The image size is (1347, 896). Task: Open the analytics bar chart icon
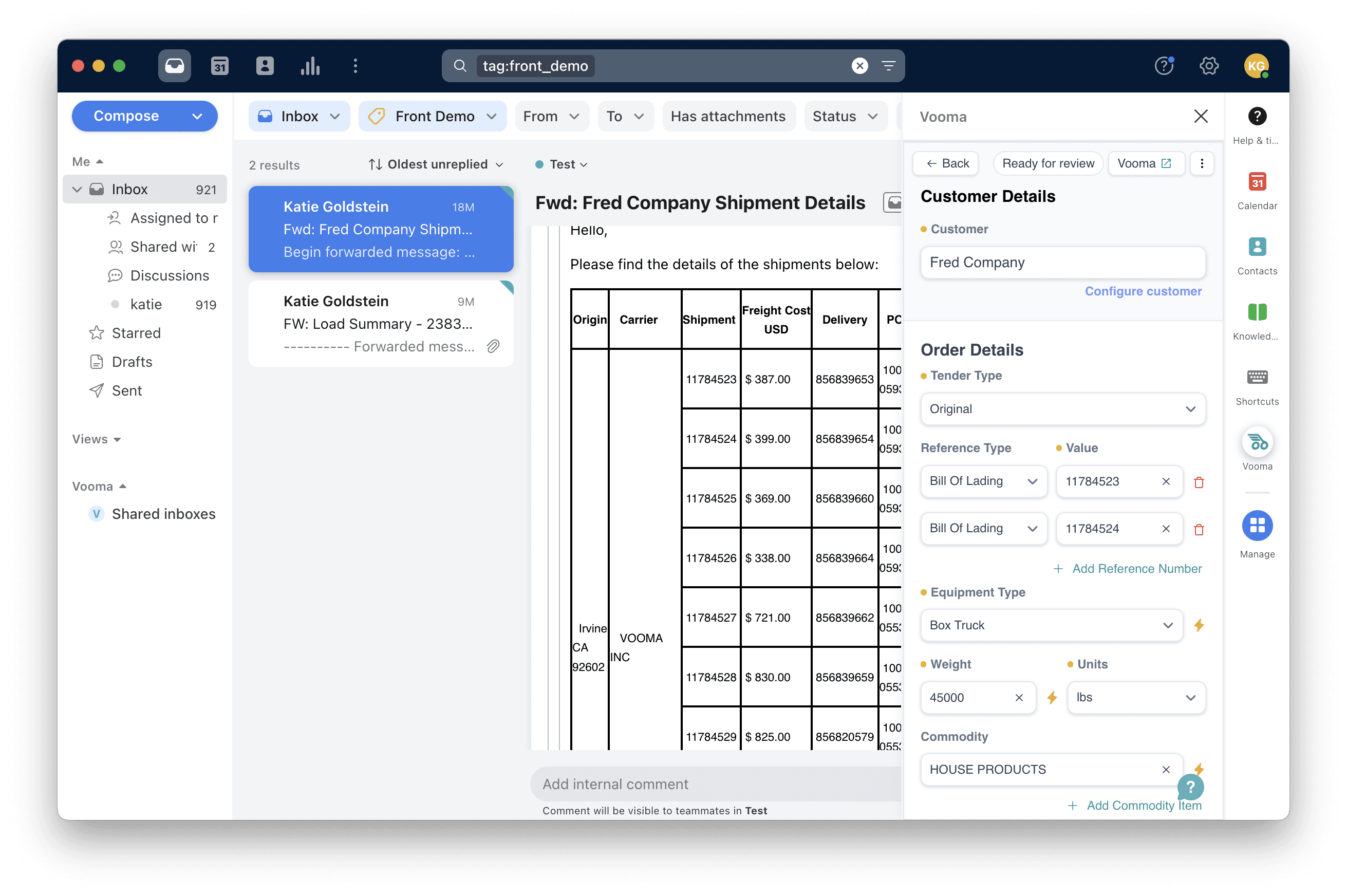point(310,66)
